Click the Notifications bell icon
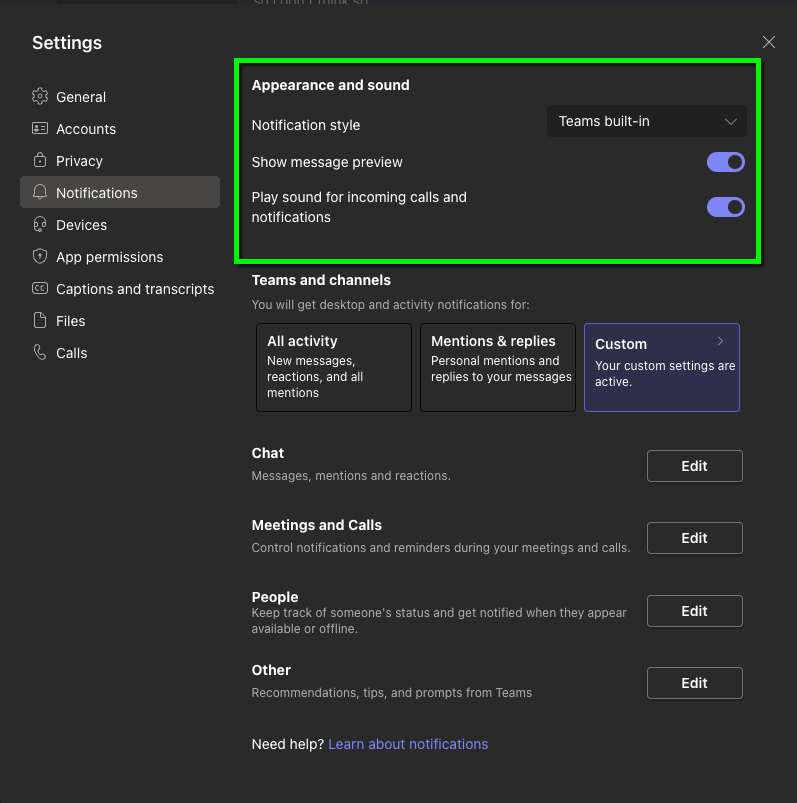Screen dimensions: 797x803 click(40, 192)
